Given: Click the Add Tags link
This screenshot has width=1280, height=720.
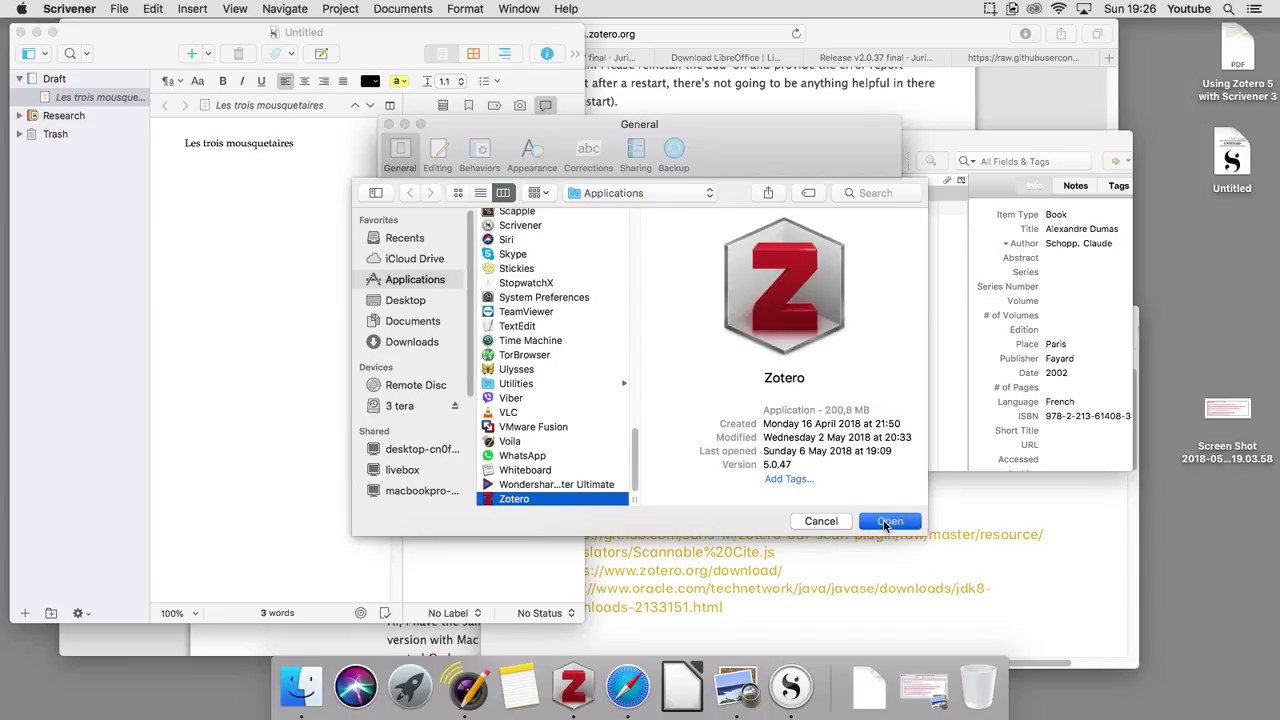Looking at the screenshot, I should (789, 479).
